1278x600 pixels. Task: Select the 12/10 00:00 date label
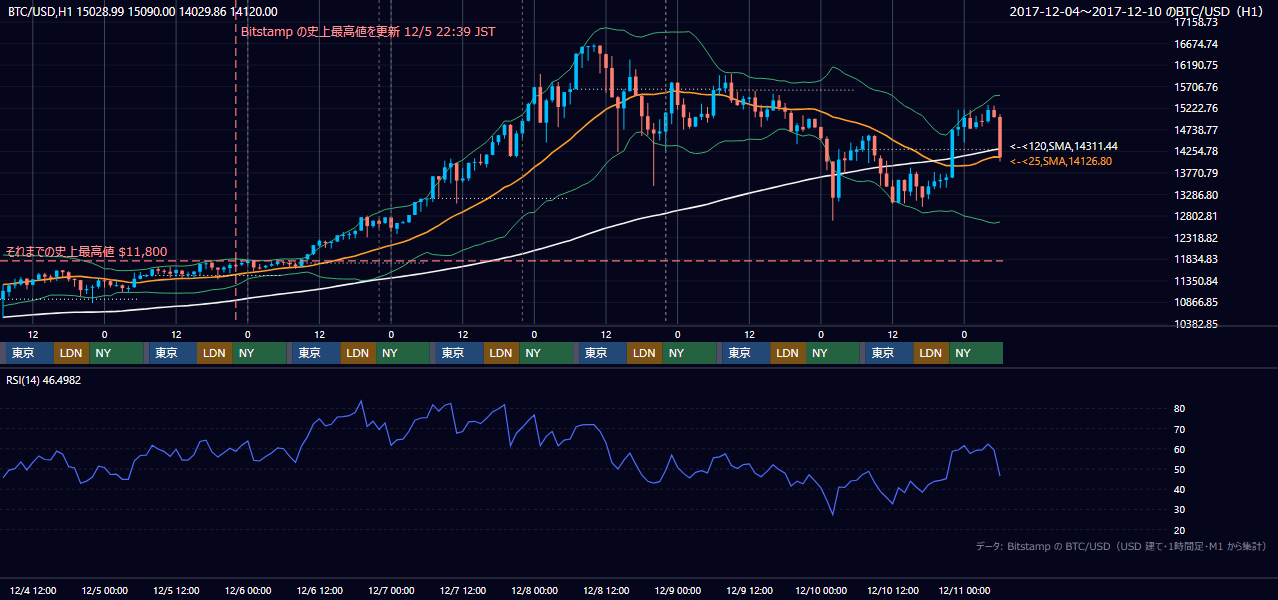pos(821,591)
